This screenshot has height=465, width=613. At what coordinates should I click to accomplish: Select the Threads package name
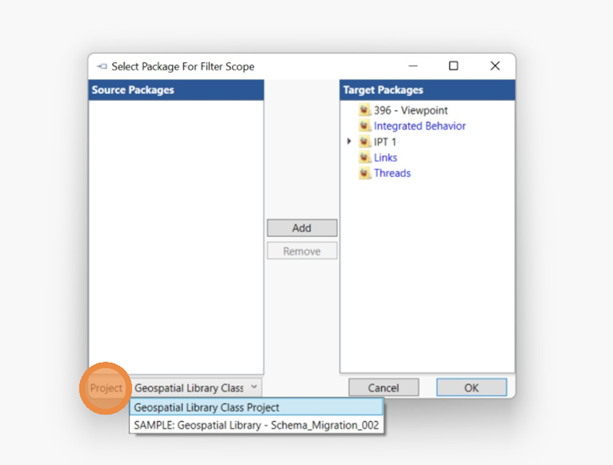392,174
